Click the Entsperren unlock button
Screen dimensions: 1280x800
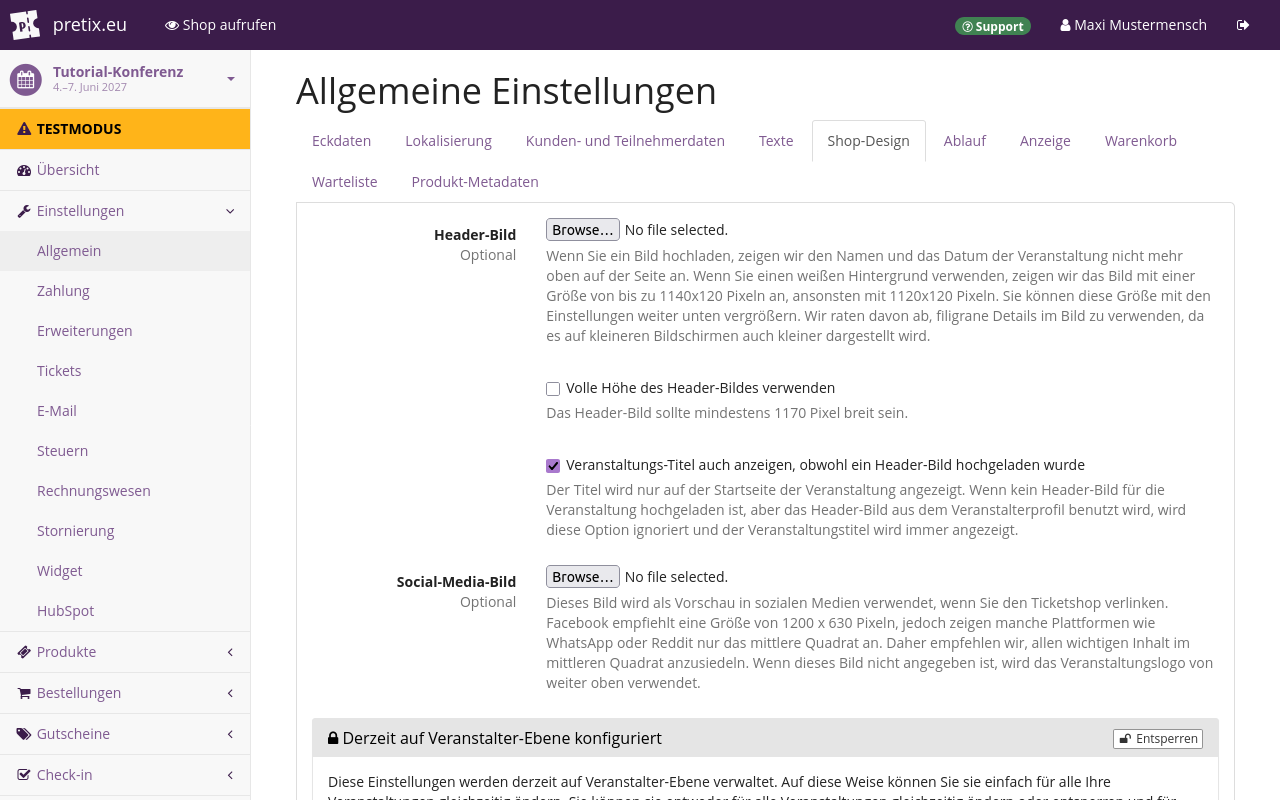tap(1158, 739)
